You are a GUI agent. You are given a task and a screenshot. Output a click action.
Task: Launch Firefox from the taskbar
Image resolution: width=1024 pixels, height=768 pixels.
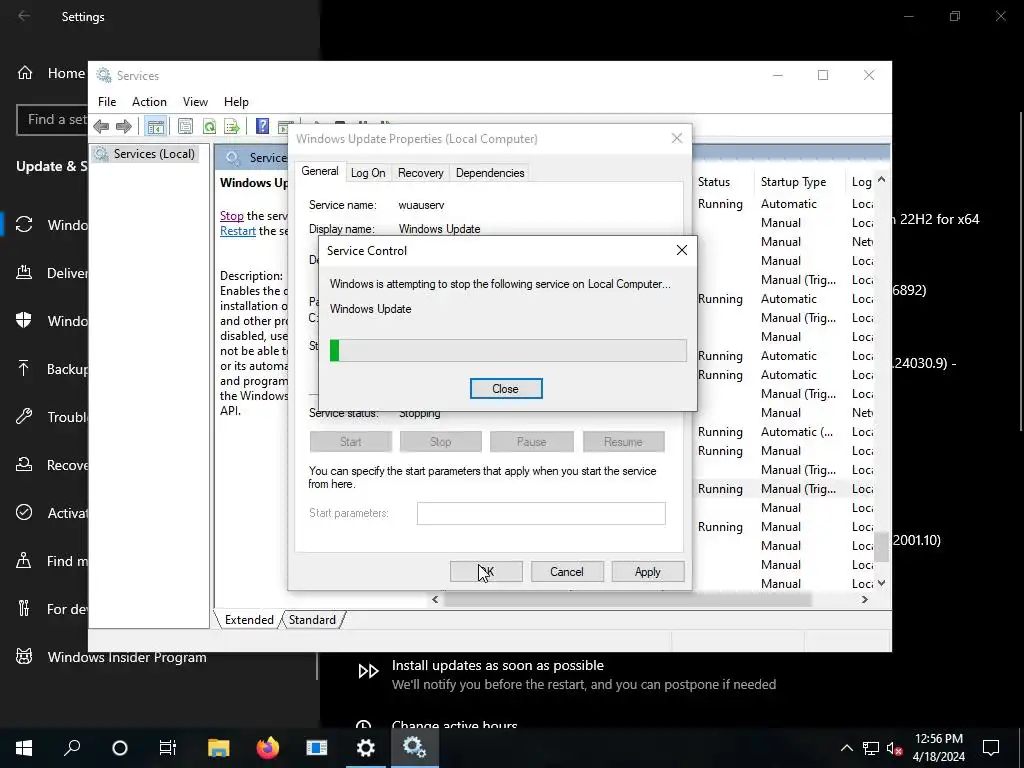click(x=267, y=748)
